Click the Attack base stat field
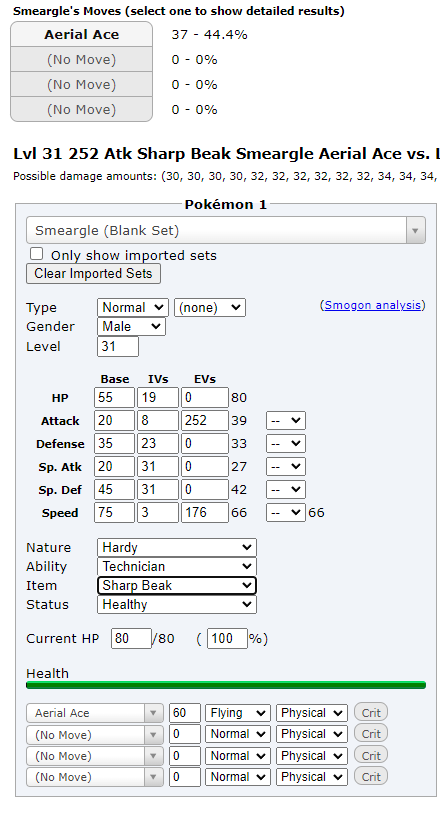Viewport: 440px width, 813px height. click(115, 420)
